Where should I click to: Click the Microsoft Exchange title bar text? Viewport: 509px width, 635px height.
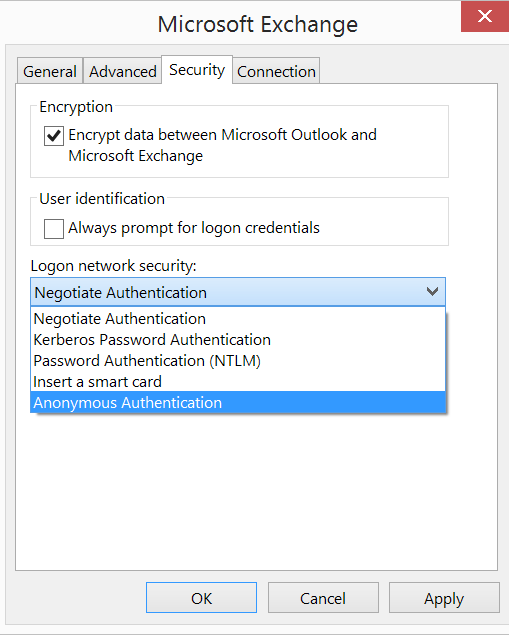coord(258,24)
